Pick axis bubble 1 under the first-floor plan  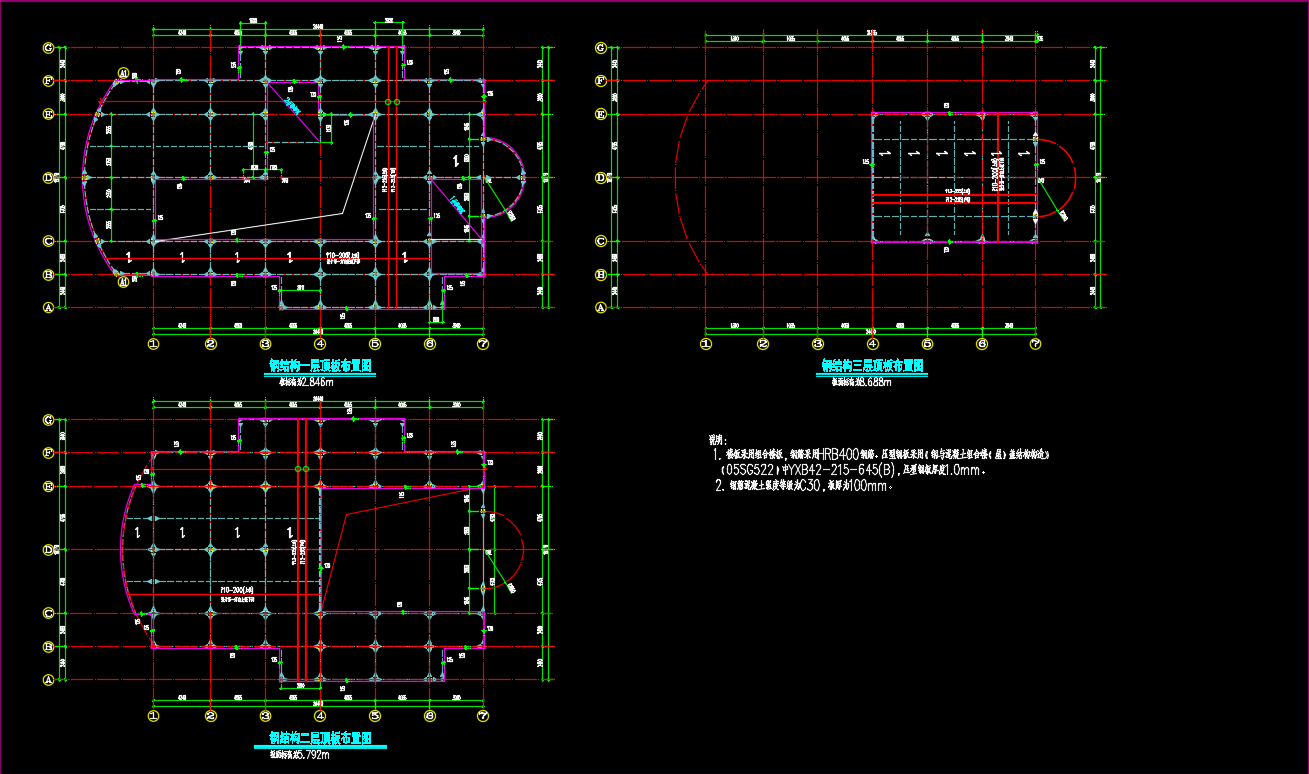(154, 344)
